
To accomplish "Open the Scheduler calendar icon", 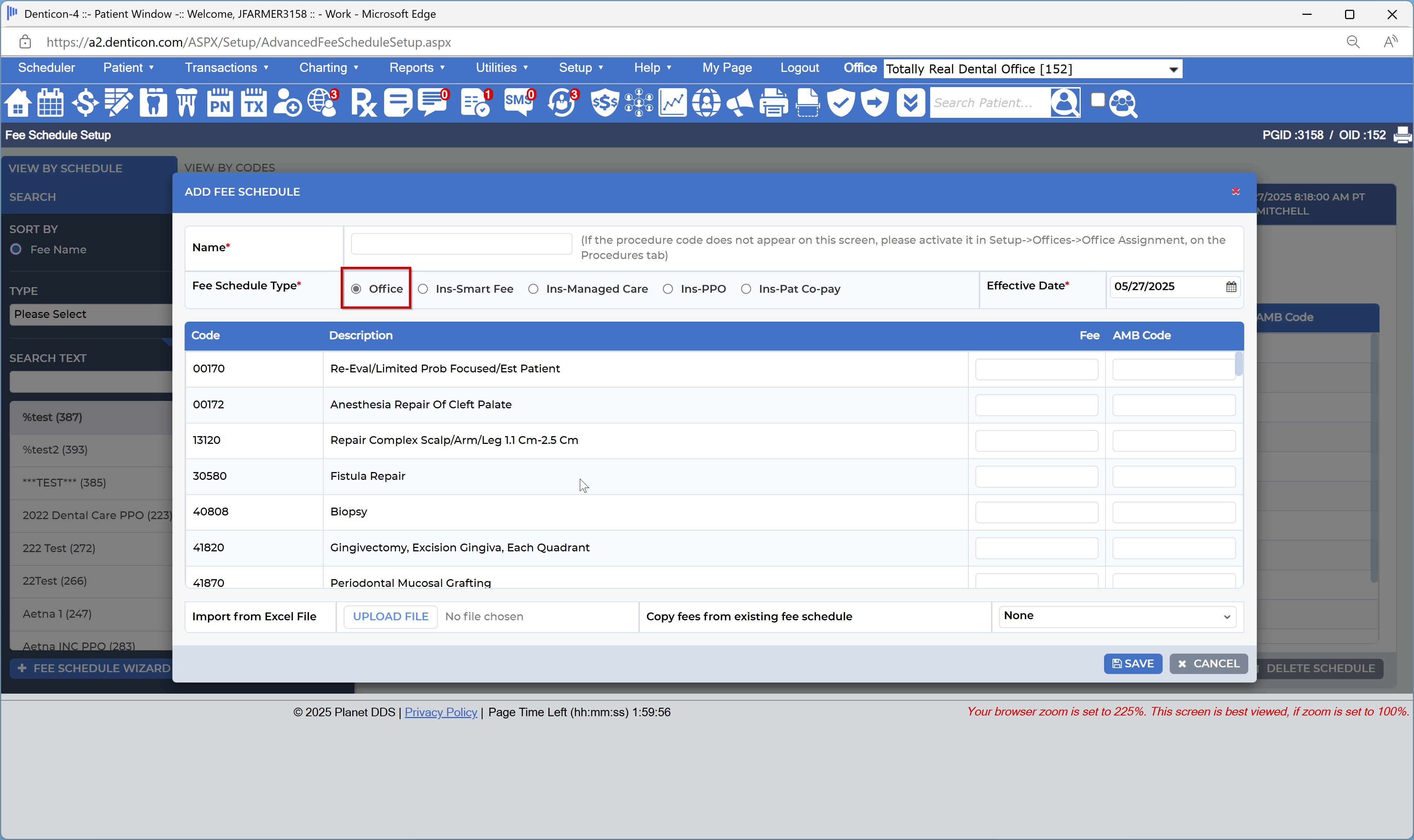I will pos(51,103).
